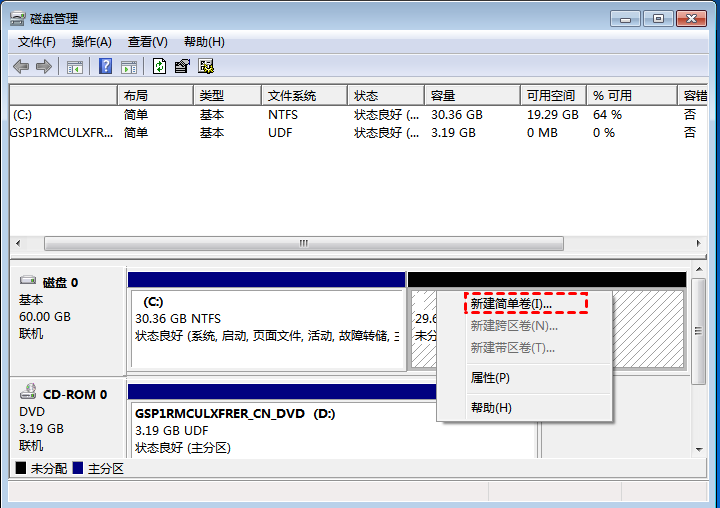Sort by the % 可用 column header
The image size is (720, 508).
click(x=632, y=96)
